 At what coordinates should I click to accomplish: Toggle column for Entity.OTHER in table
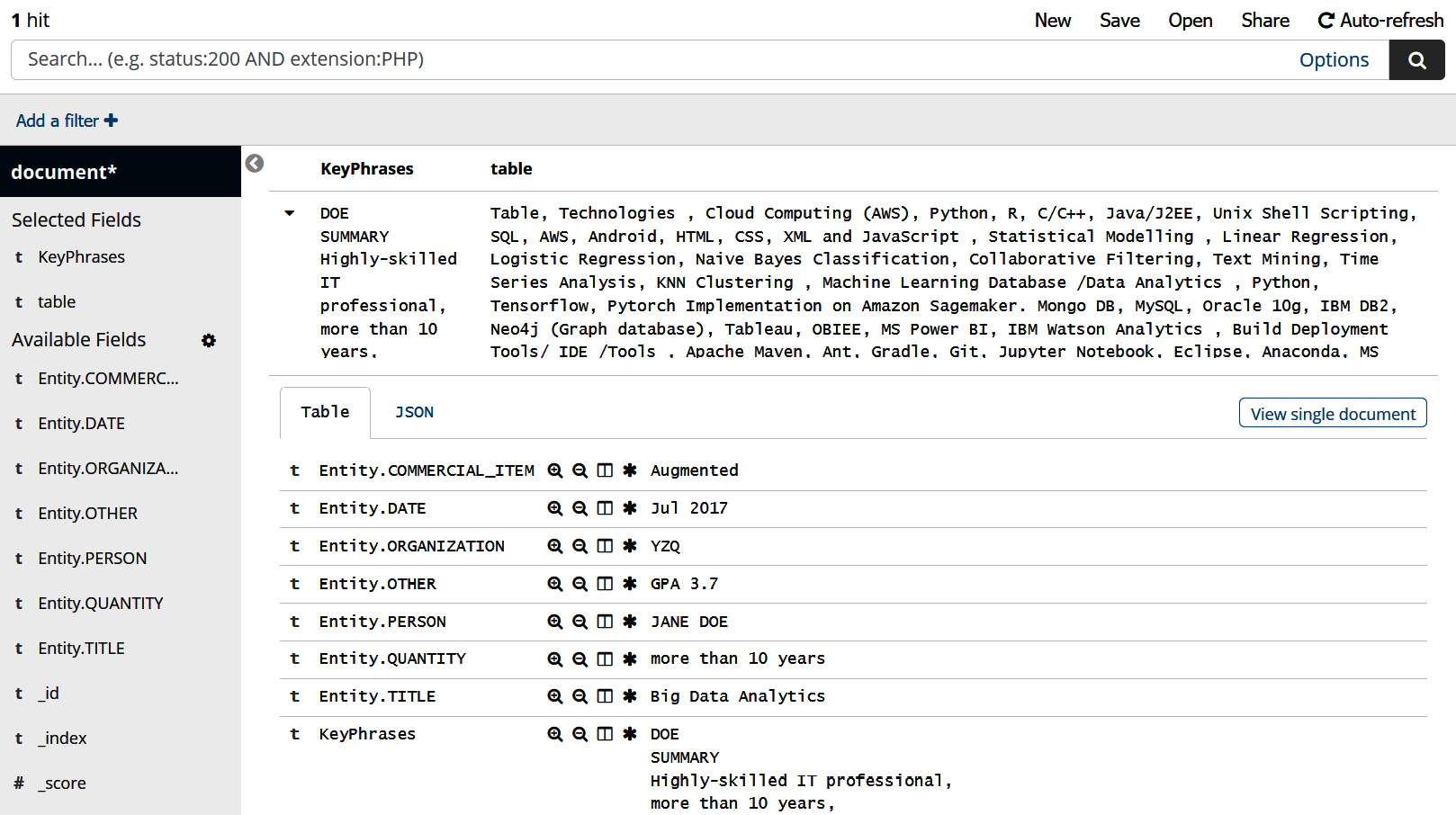[x=605, y=584]
